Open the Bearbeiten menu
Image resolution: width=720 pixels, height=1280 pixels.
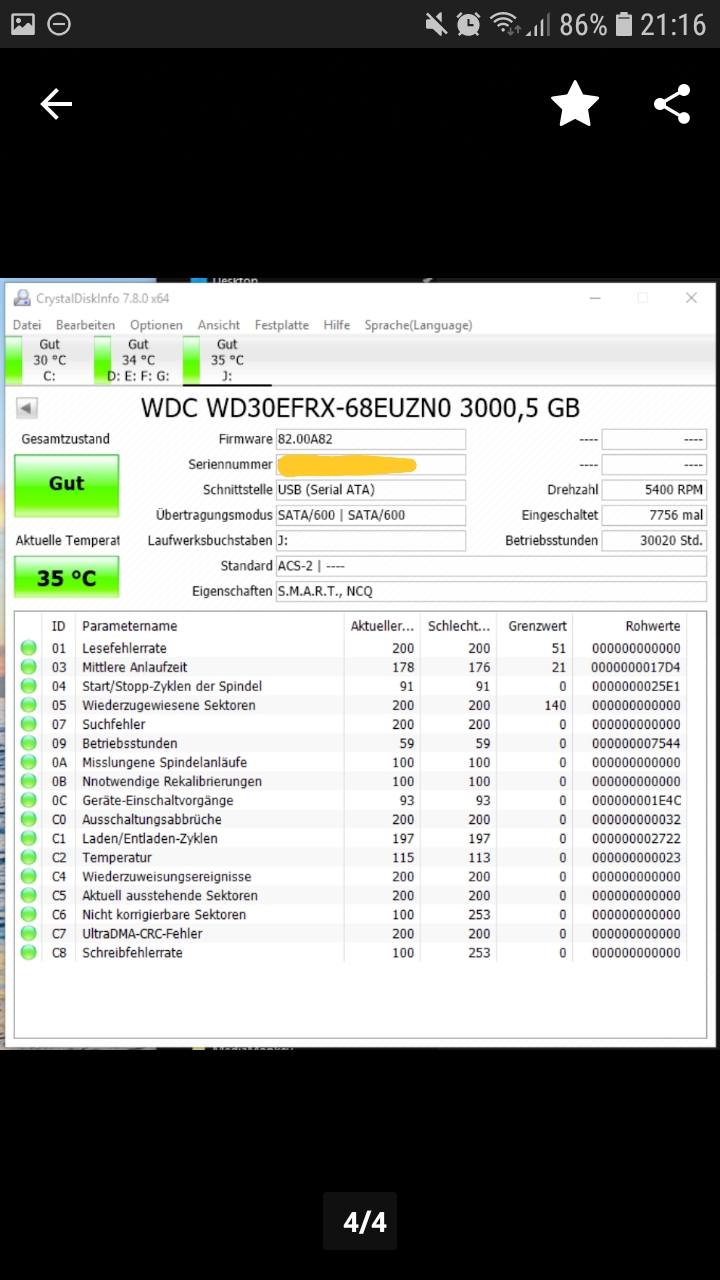85,325
